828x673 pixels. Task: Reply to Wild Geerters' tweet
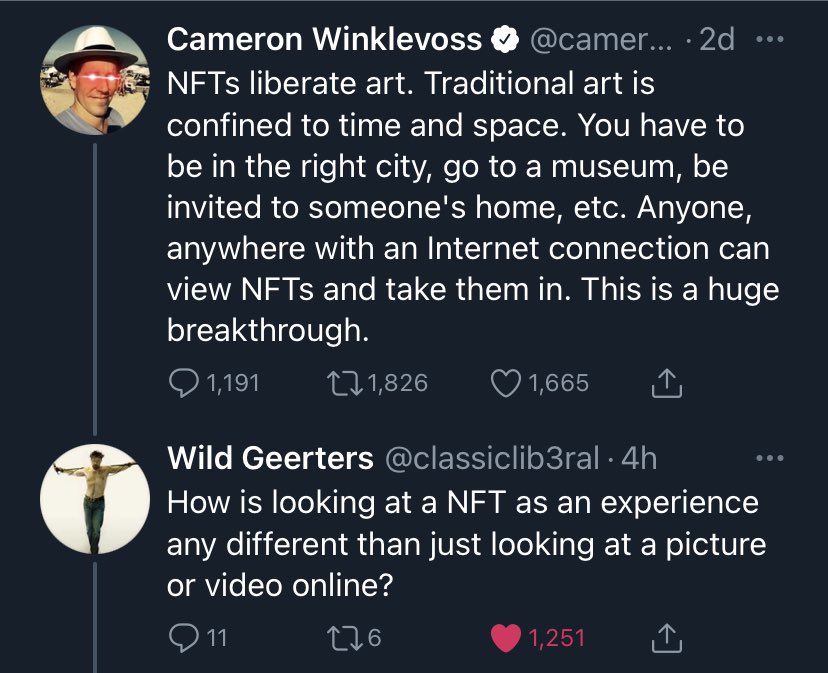click(182, 637)
